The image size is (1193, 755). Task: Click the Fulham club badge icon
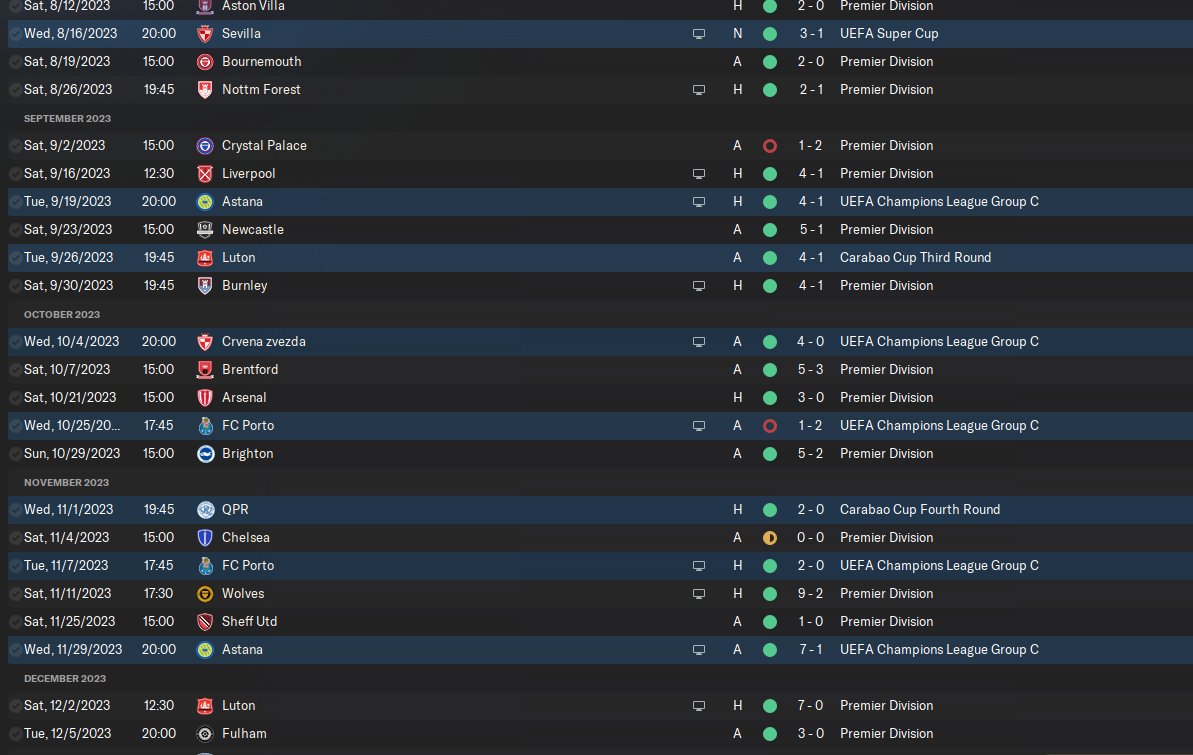(x=205, y=734)
